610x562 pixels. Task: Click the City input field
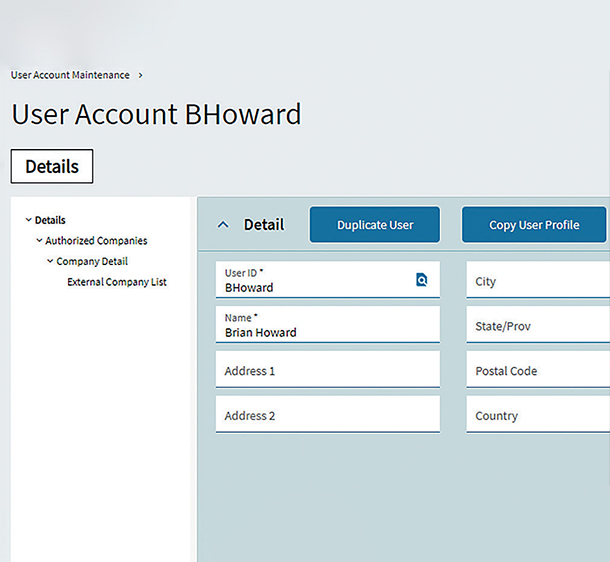click(538, 281)
